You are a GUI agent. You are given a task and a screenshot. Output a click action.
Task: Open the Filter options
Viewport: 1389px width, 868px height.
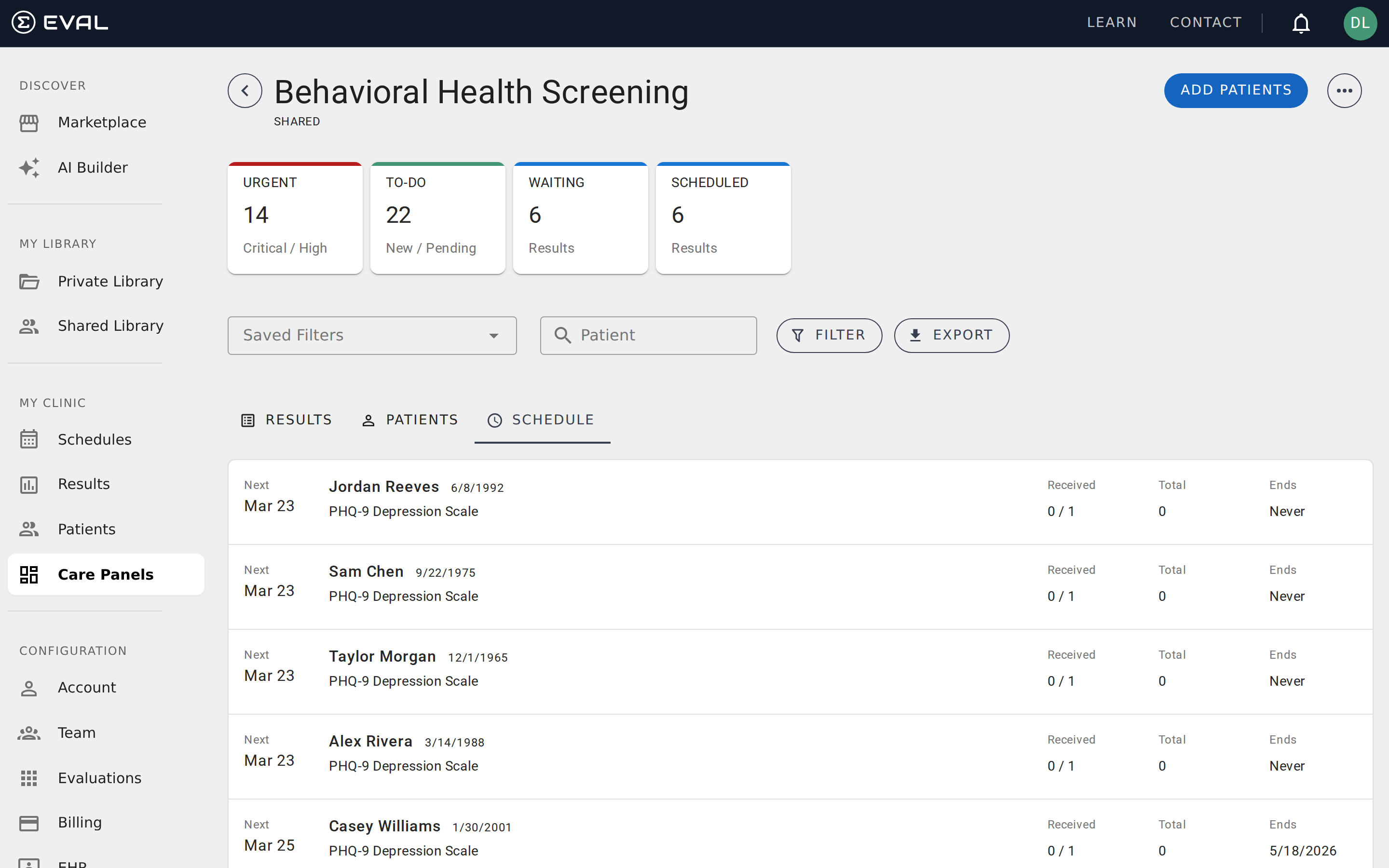tap(829, 335)
